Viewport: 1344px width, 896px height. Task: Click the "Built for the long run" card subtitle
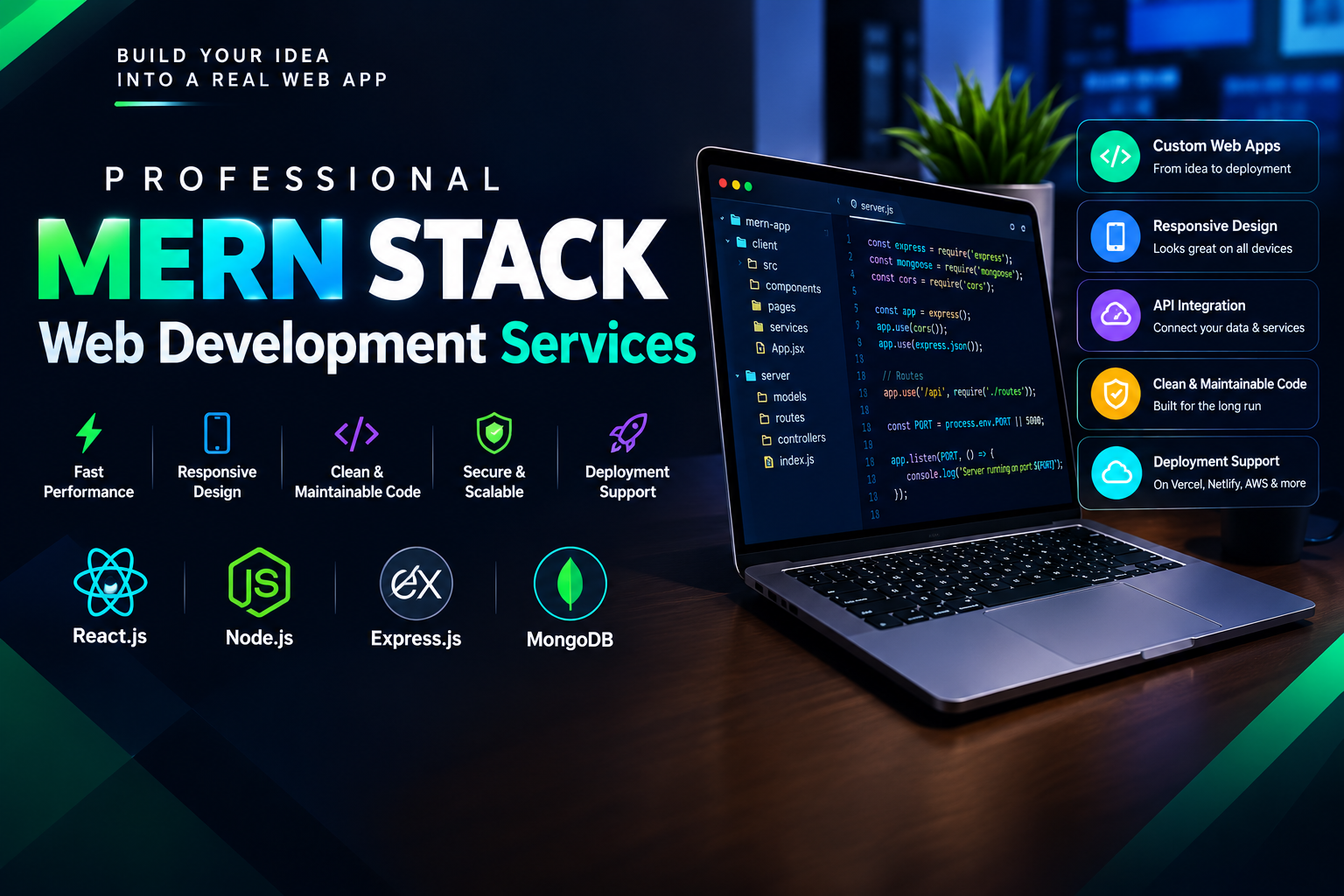(1207, 406)
